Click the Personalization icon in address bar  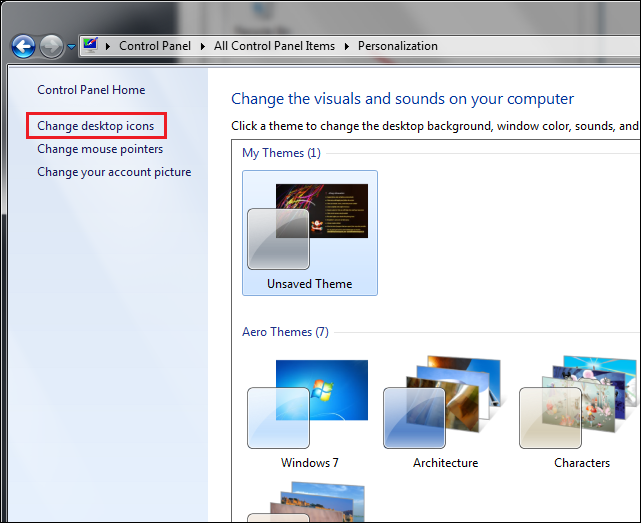91,45
